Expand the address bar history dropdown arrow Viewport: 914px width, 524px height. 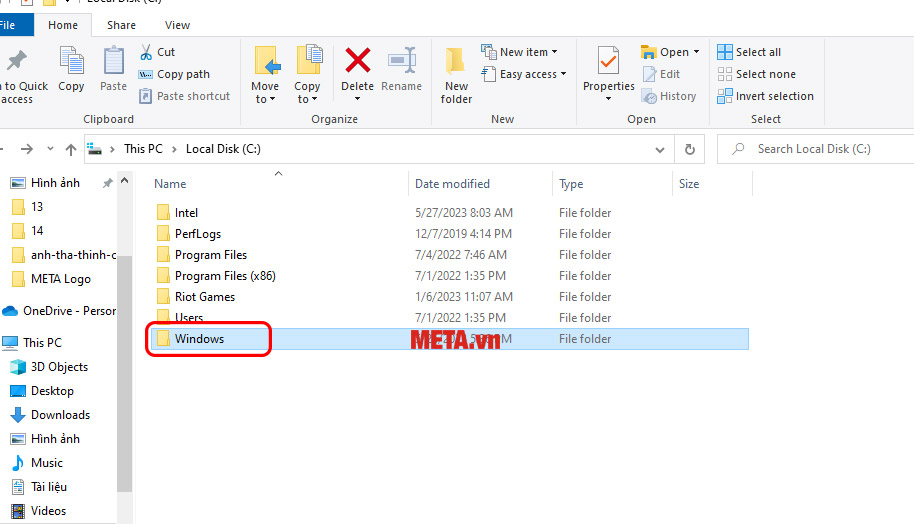tap(659, 149)
